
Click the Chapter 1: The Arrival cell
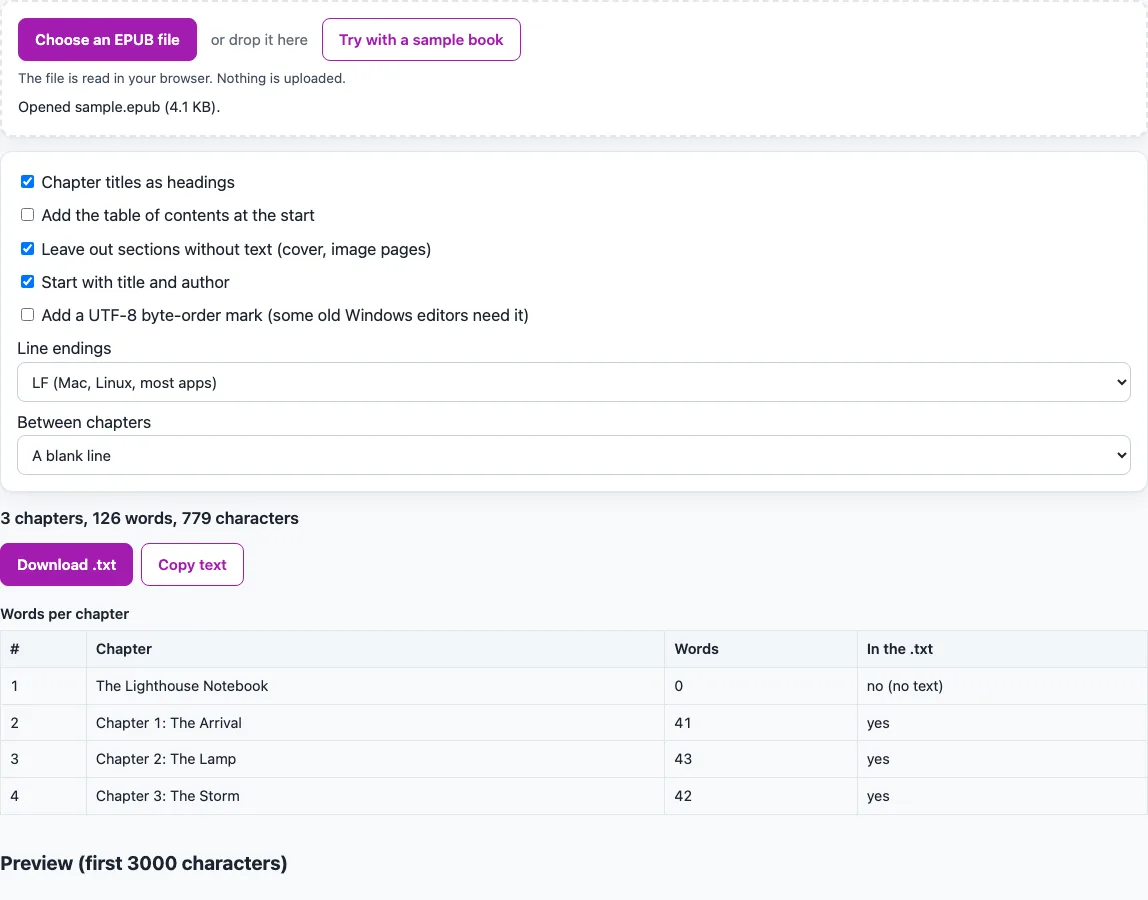click(x=375, y=723)
